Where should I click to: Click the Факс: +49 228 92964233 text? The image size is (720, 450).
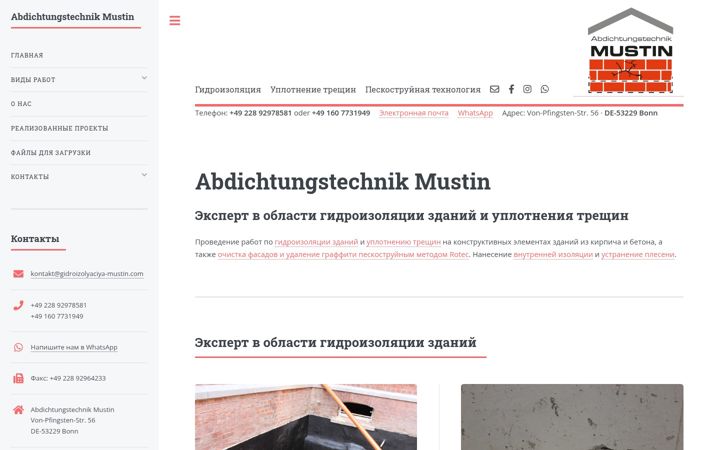coord(68,378)
